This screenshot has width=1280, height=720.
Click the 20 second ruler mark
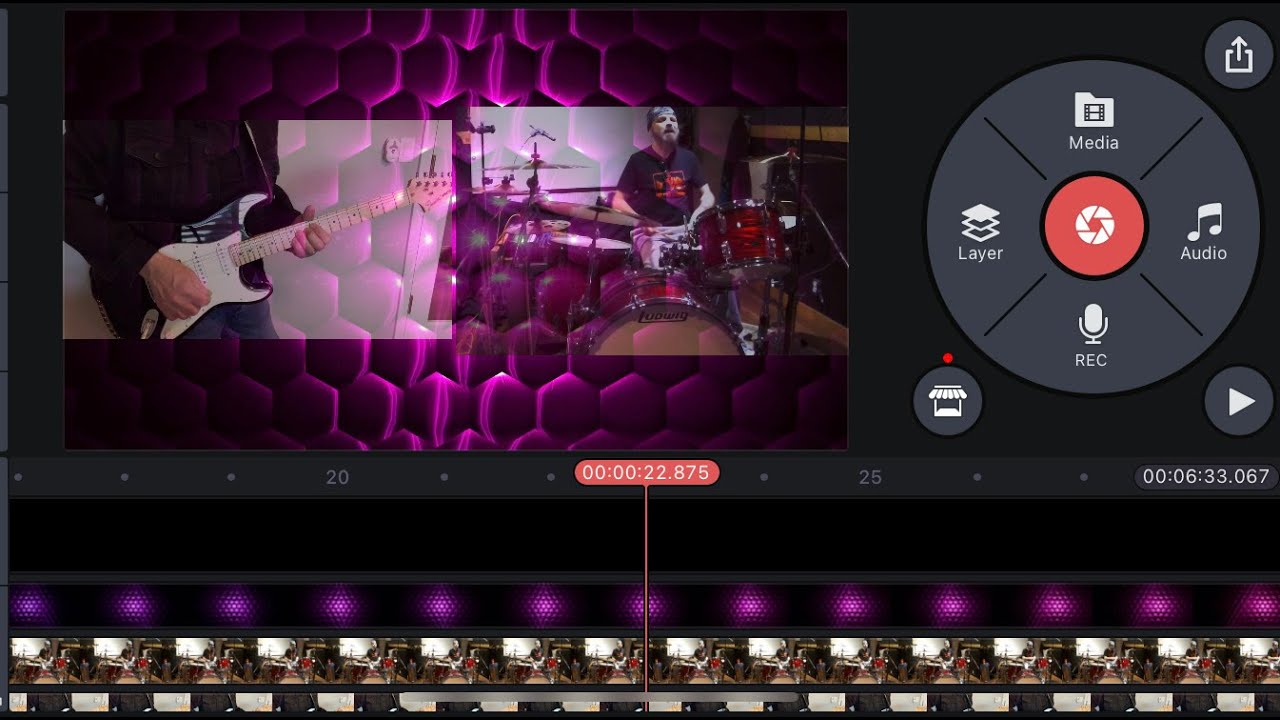click(338, 477)
